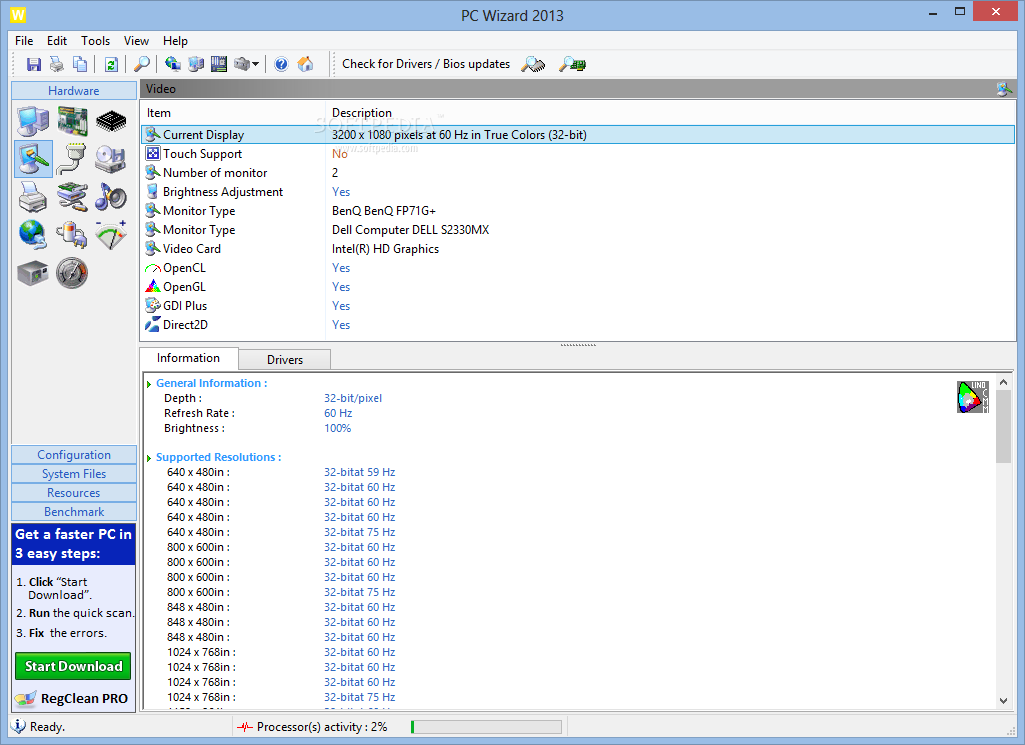Select the Mainboard icon in Hardware panel
This screenshot has height=745, width=1025.
coord(73,121)
